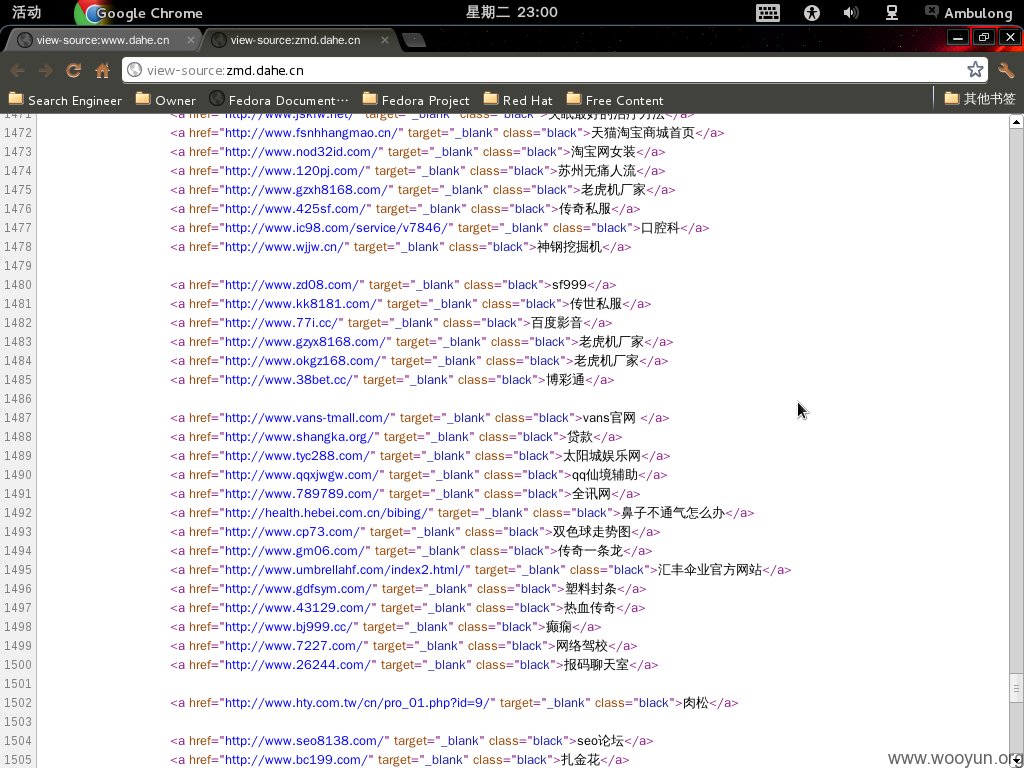This screenshot has width=1024, height=768.
Task: Open the http://www.789789.com/ link
Action: (x=302, y=494)
